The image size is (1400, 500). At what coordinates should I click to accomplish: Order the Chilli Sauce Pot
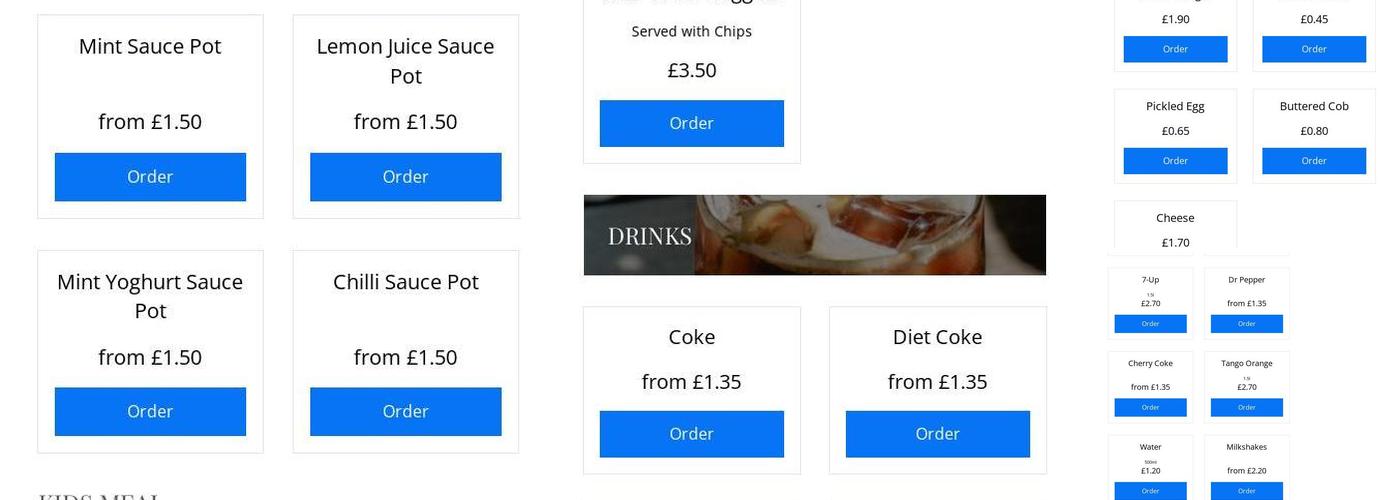pyautogui.click(x=405, y=412)
